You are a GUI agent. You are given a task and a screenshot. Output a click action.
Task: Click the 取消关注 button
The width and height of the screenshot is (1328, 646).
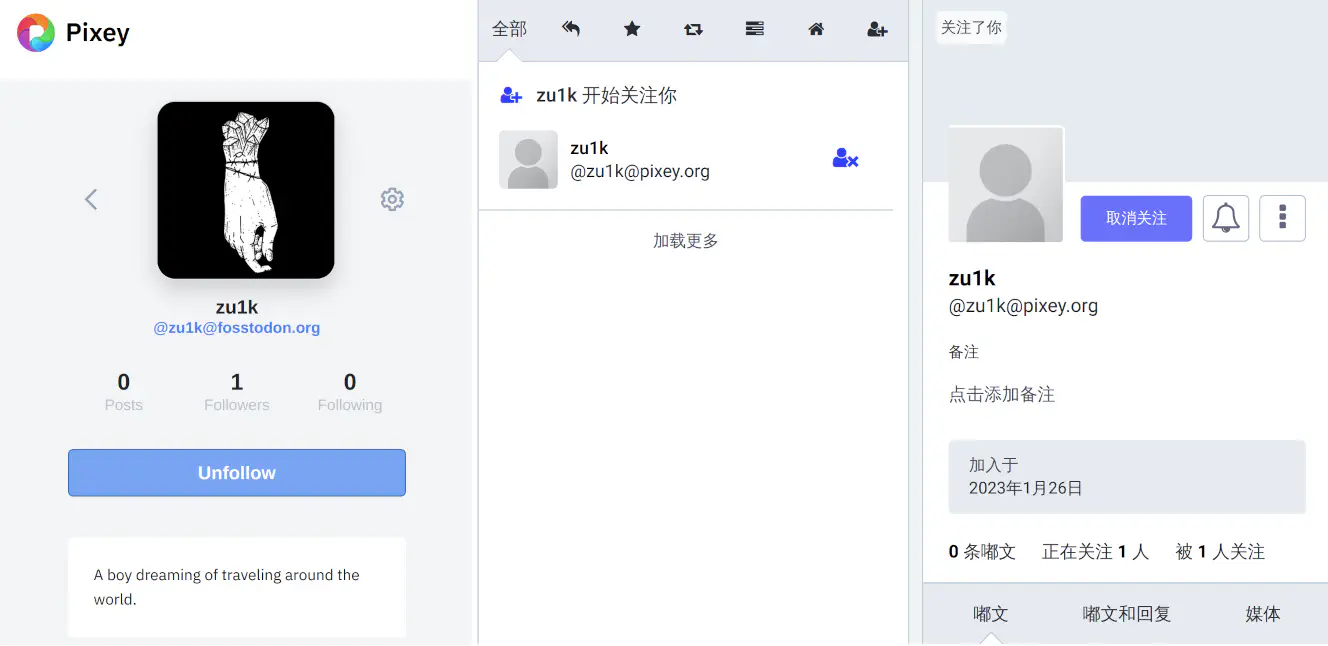[x=1136, y=218]
